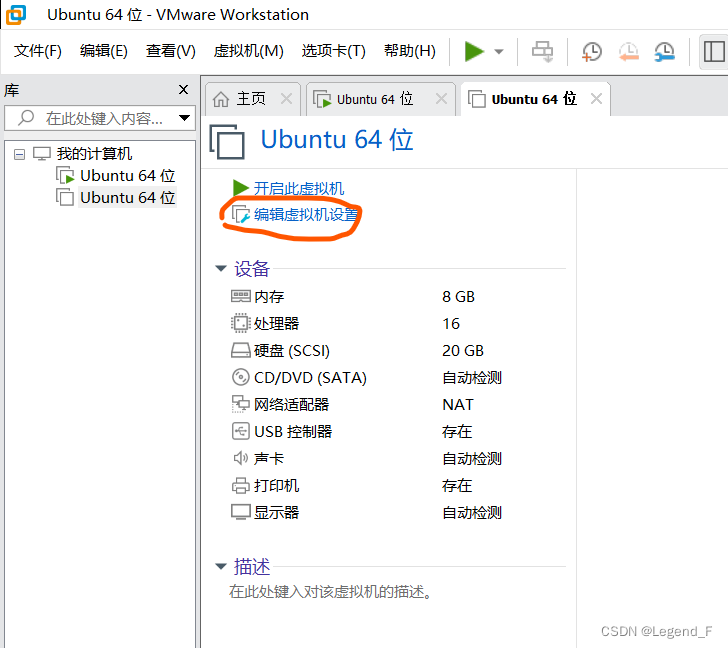Click the description text field placeholder
This screenshot has height=648, width=728.
pos(331,592)
